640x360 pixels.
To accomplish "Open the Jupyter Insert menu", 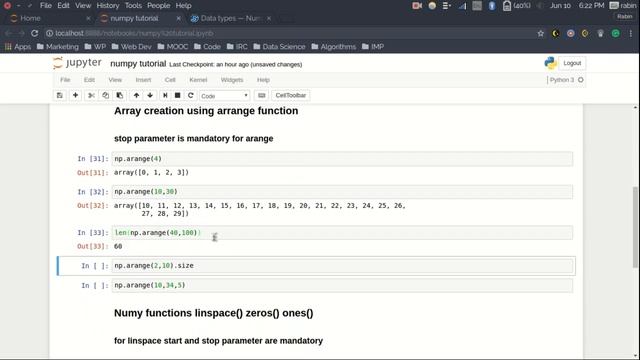I will coord(143,80).
